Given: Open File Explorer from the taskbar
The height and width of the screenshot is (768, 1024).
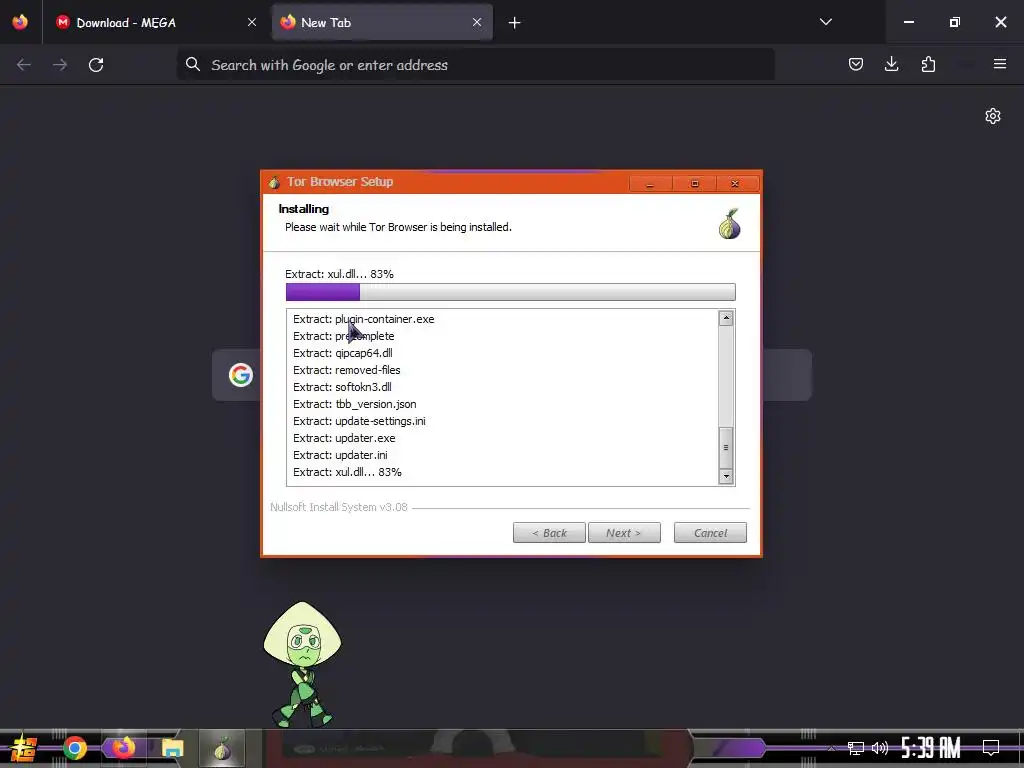Looking at the screenshot, I should pos(172,748).
